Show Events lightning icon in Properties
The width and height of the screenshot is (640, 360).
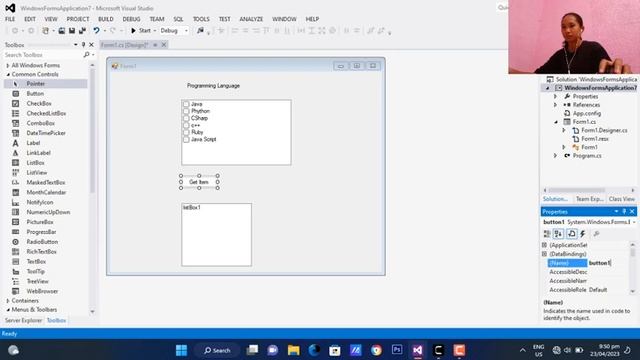[x=583, y=233]
